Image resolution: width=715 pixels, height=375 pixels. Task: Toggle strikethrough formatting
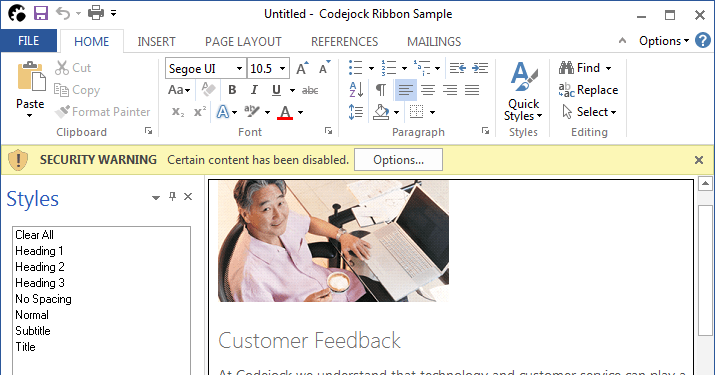[x=310, y=90]
